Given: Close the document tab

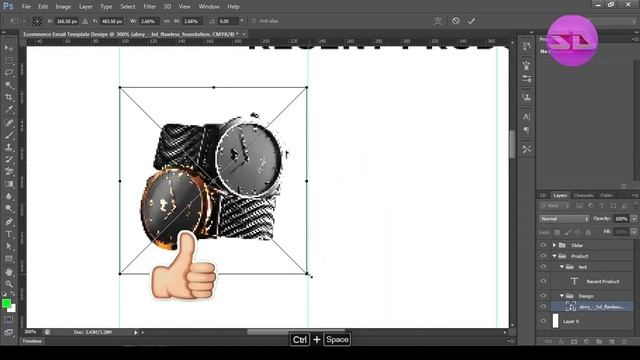Looking at the screenshot, I should (244, 34).
